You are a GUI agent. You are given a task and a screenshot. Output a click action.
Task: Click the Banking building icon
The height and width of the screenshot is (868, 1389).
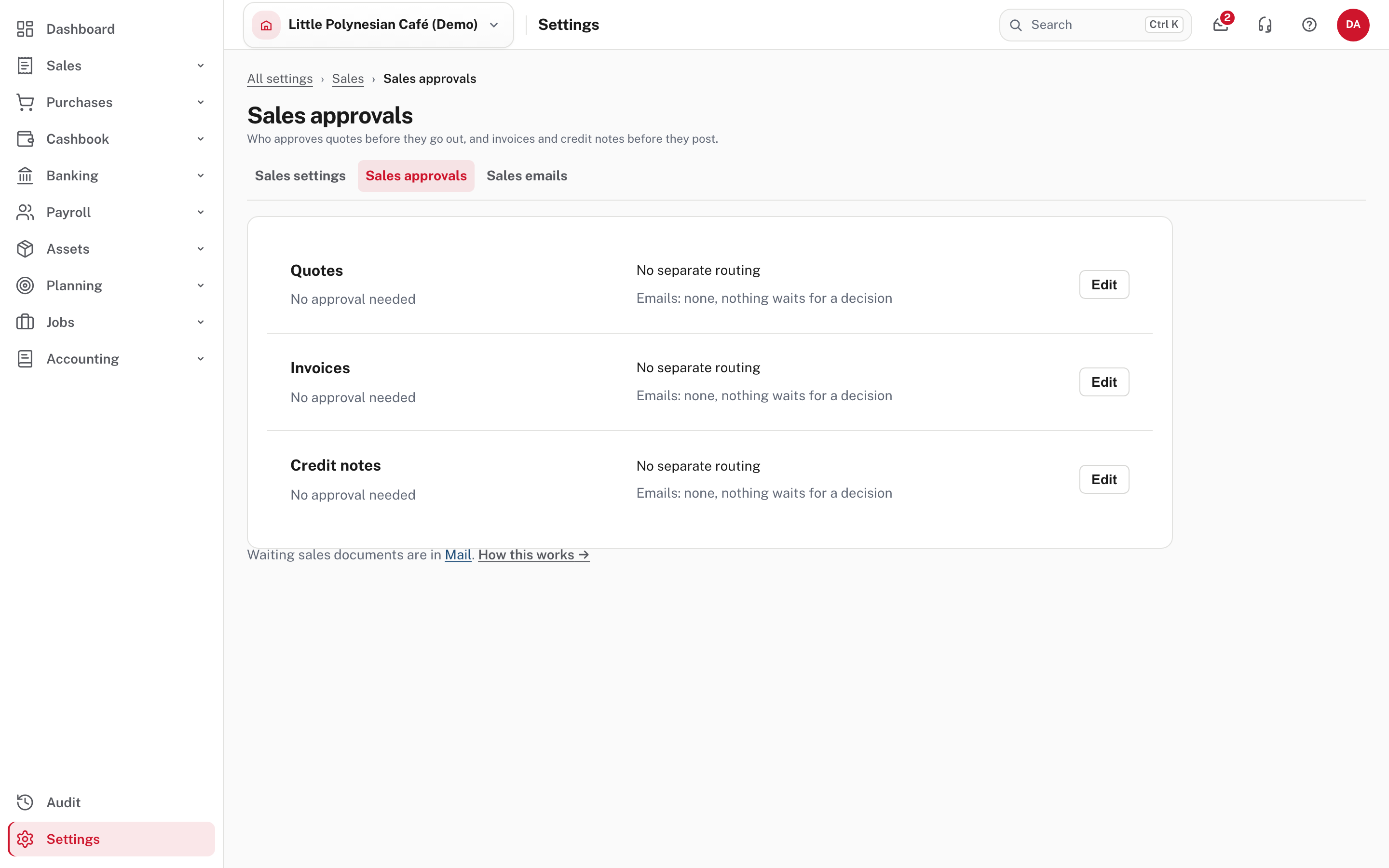click(x=25, y=176)
